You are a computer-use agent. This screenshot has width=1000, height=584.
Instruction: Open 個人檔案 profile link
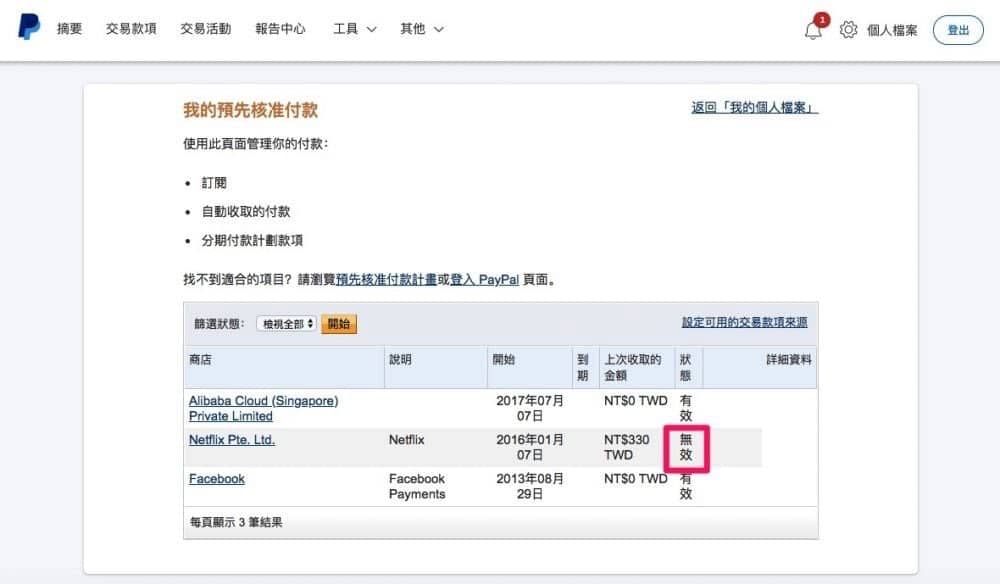[892, 30]
